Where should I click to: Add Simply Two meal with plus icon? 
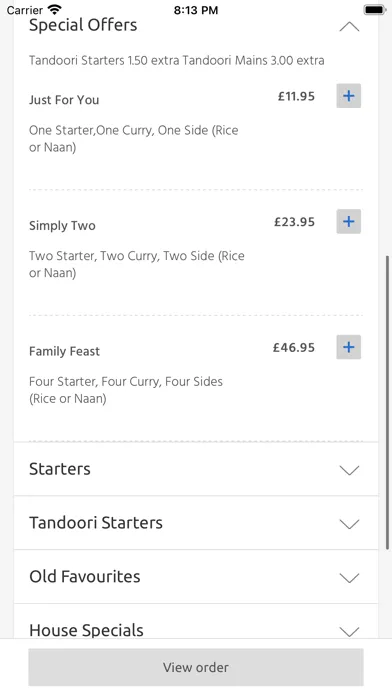pos(348,221)
